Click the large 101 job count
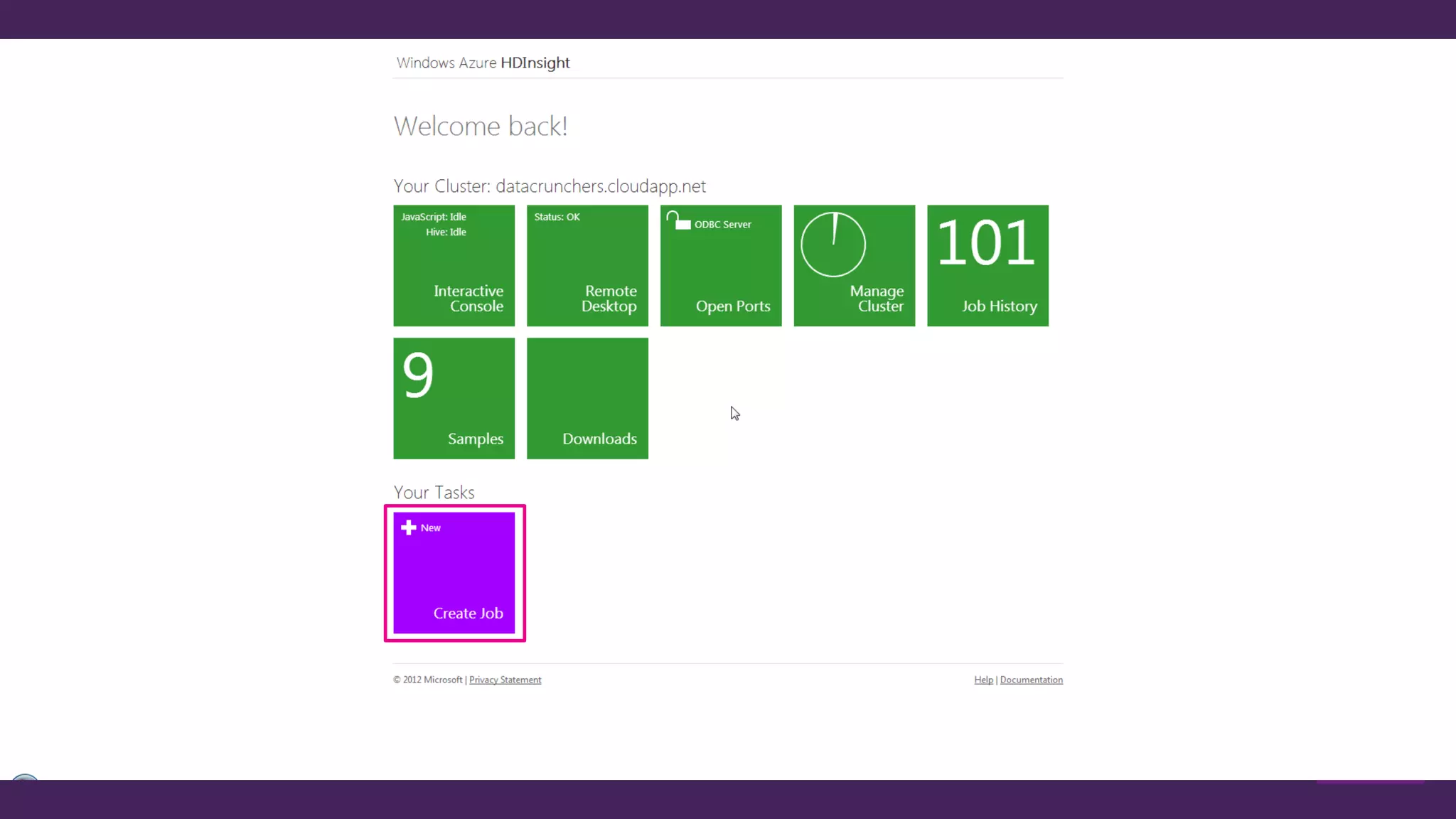The width and height of the screenshot is (1456, 819). [986, 243]
